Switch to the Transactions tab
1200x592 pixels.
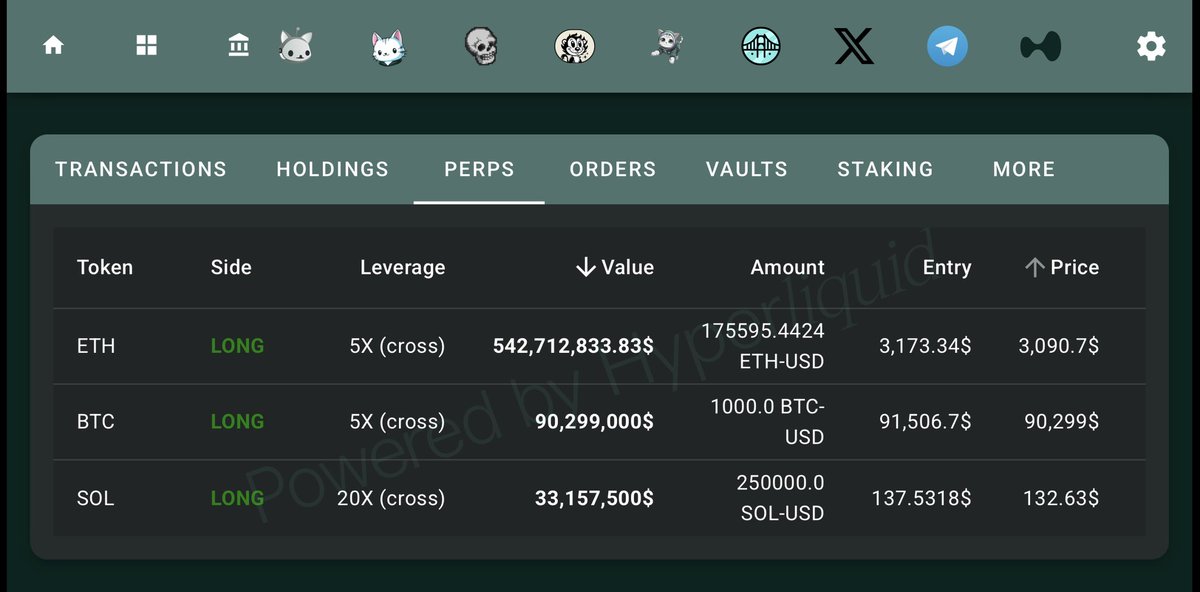pos(141,170)
